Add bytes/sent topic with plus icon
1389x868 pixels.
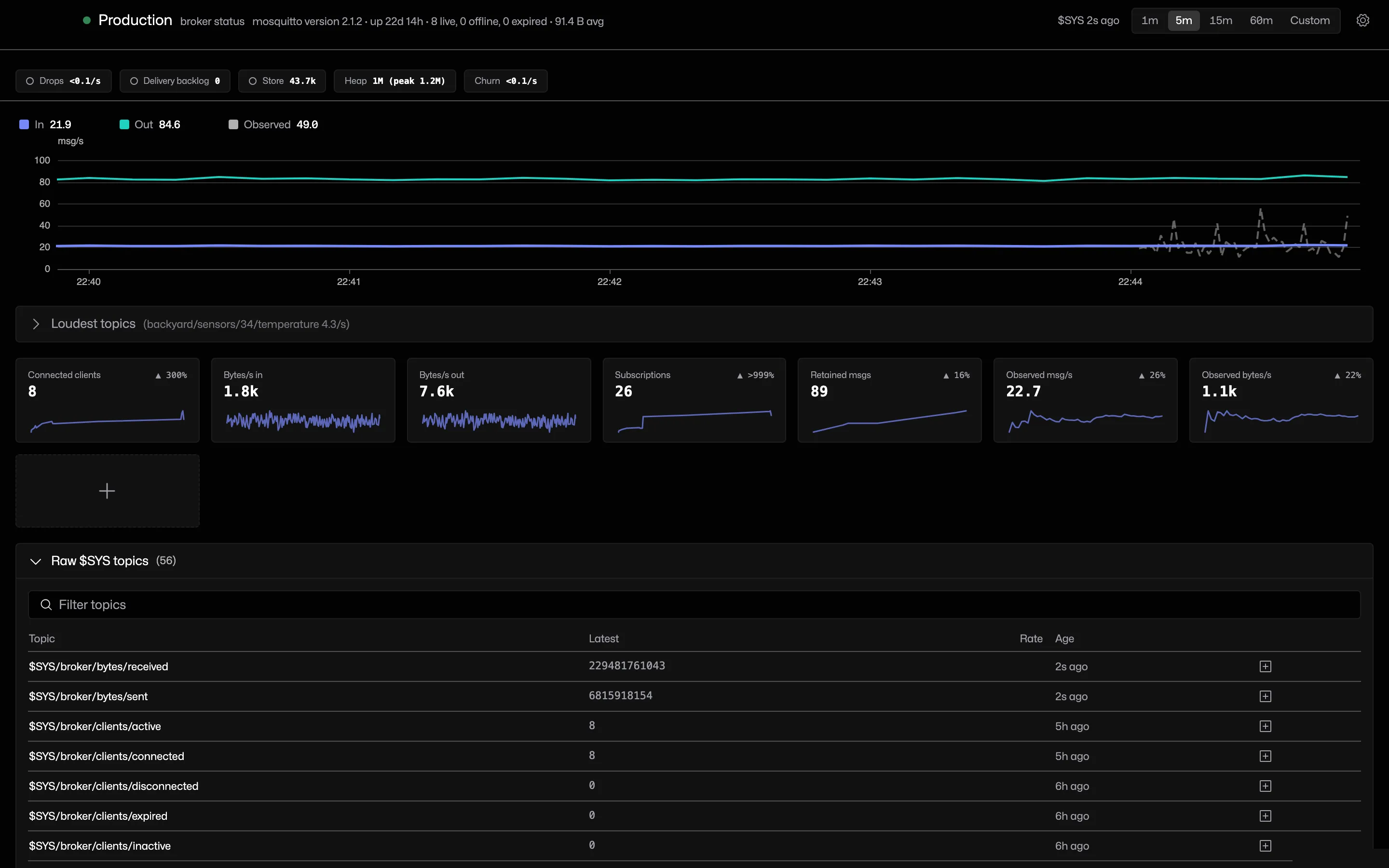[x=1265, y=696]
